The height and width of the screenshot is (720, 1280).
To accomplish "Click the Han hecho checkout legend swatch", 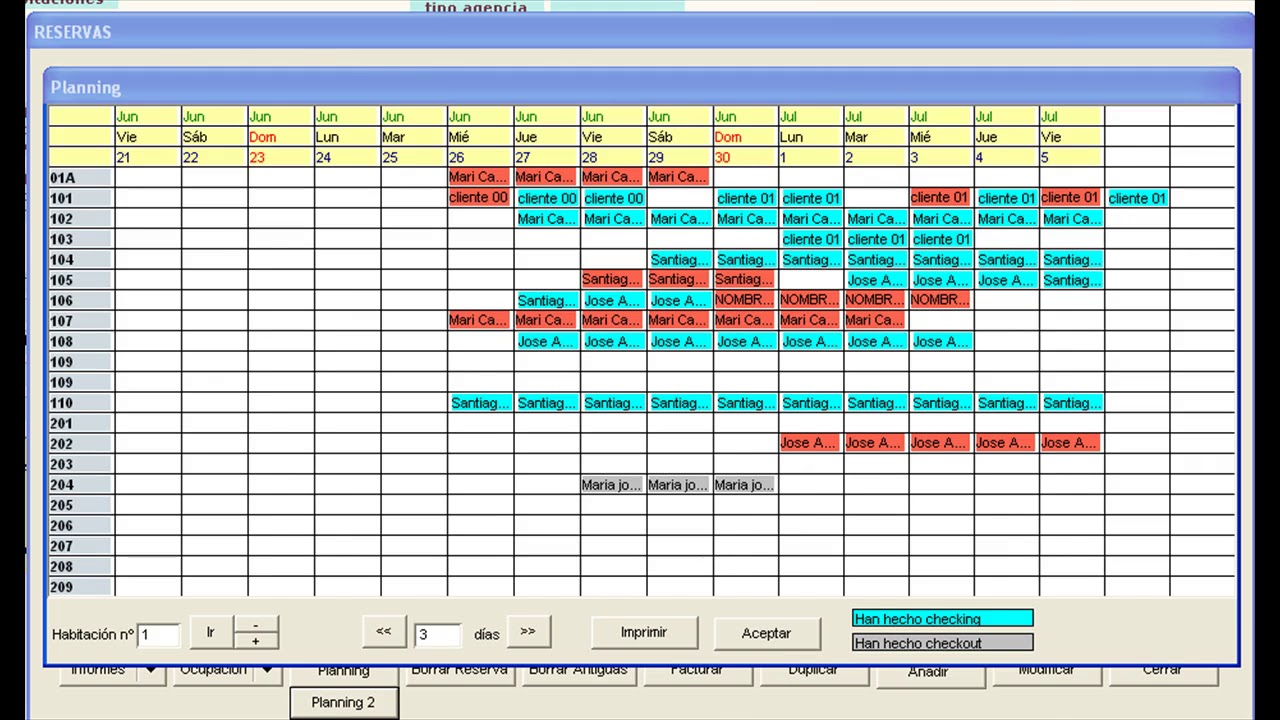I will (x=943, y=643).
